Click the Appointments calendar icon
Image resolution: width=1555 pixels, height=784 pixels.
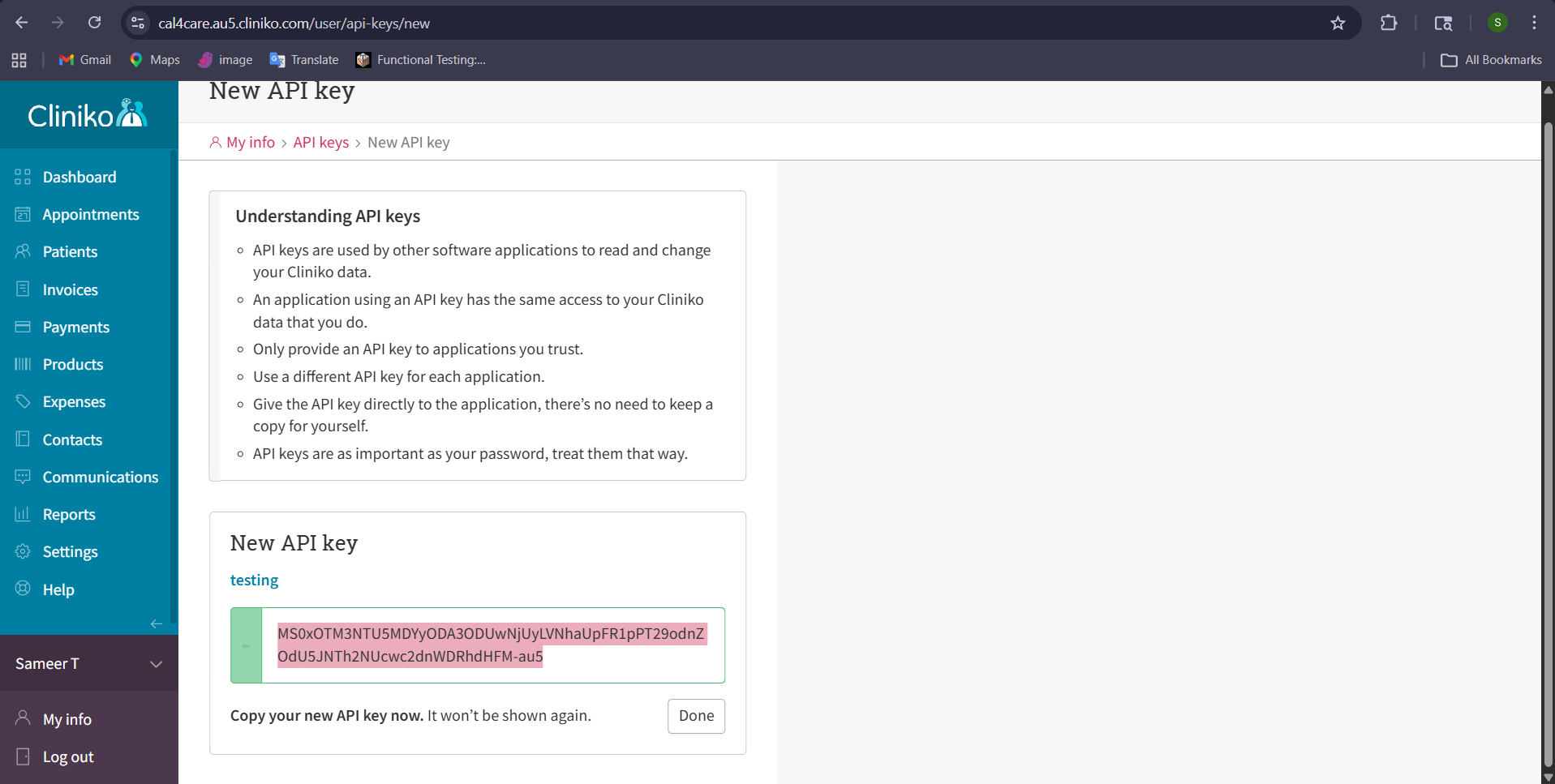coord(23,214)
